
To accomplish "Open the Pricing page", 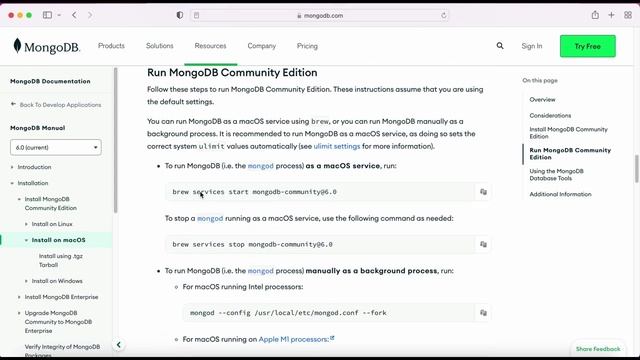I will (307, 46).
